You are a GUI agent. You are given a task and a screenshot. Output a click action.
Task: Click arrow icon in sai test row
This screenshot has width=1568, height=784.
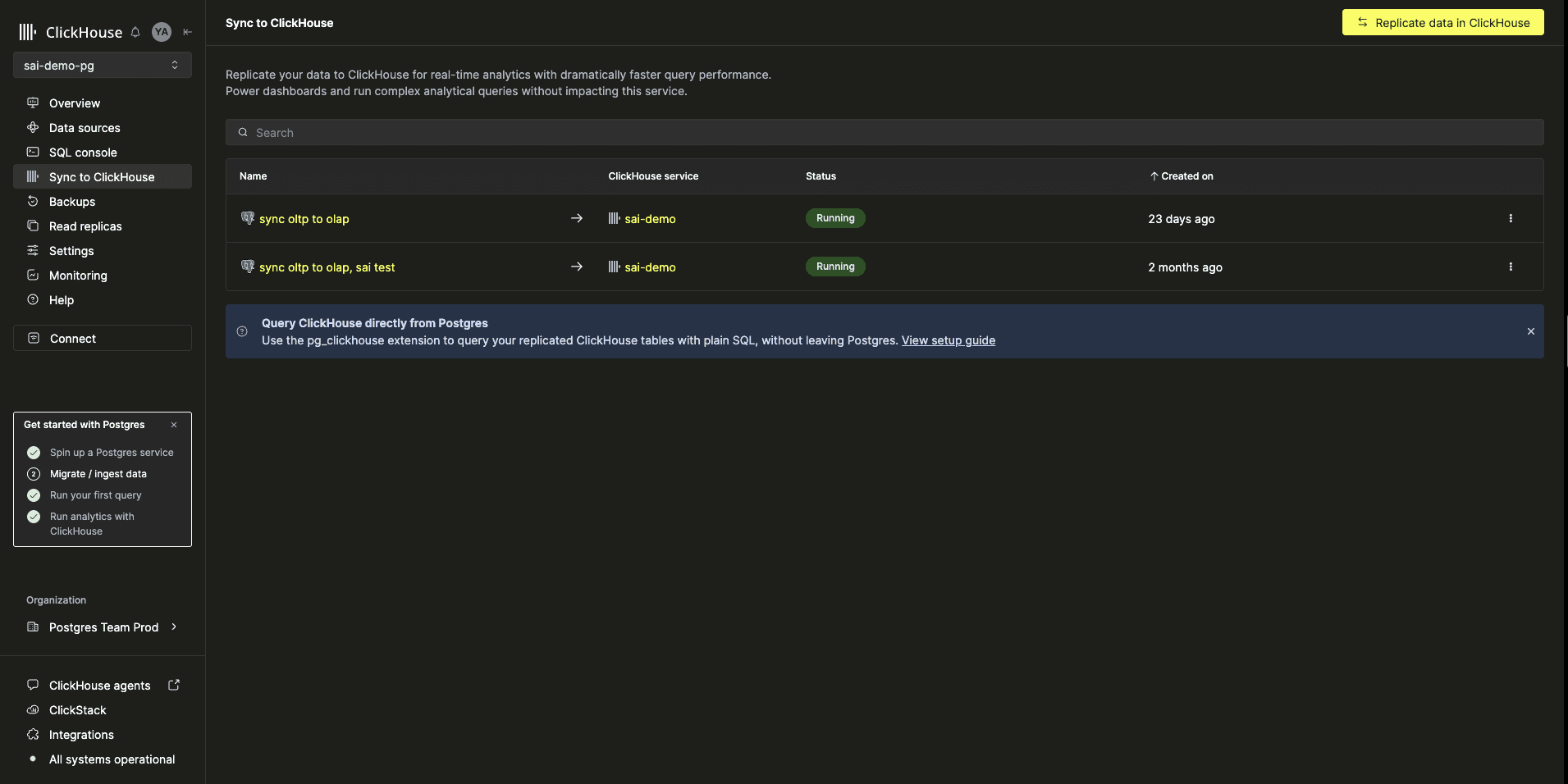click(577, 267)
